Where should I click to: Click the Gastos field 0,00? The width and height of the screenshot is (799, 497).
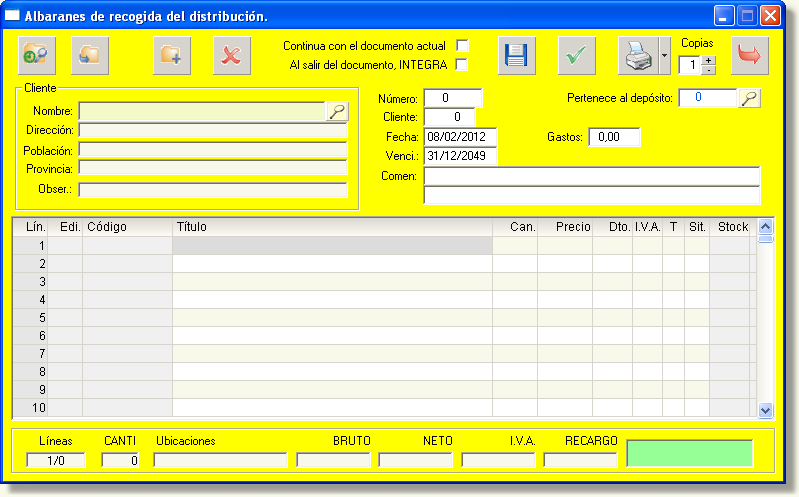point(614,137)
